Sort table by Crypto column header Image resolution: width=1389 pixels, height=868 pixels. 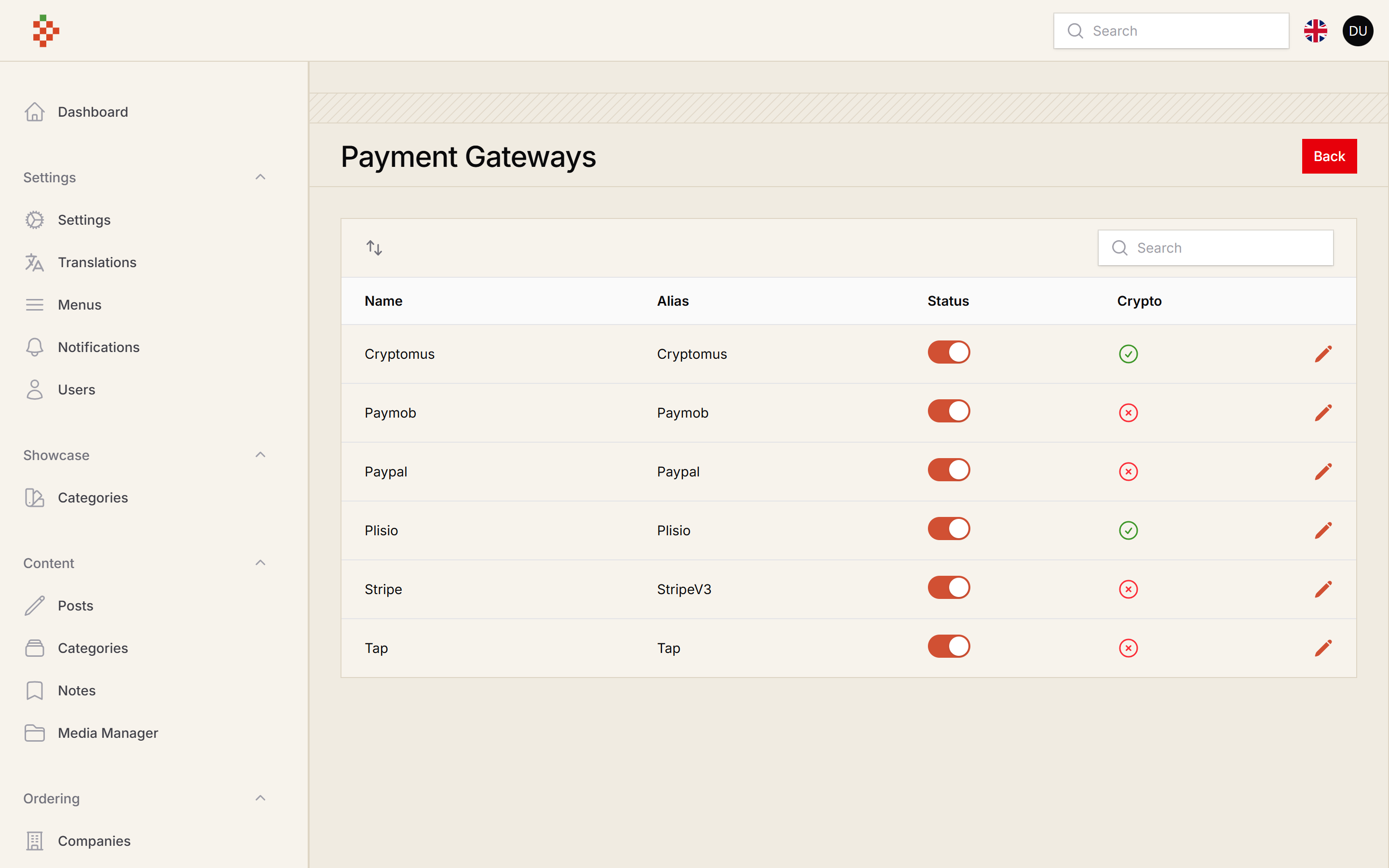[1139, 301]
